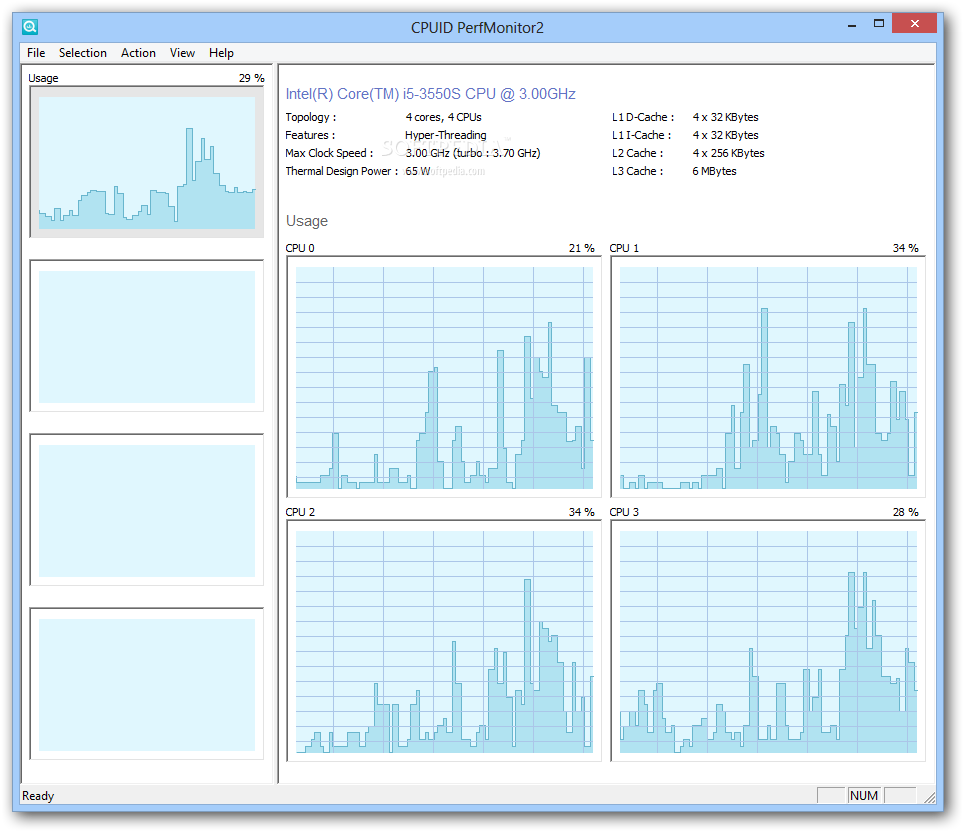This screenshot has height=832, width=964.
Task: Click the 'L3 Cache :' label
Action: (x=638, y=171)
